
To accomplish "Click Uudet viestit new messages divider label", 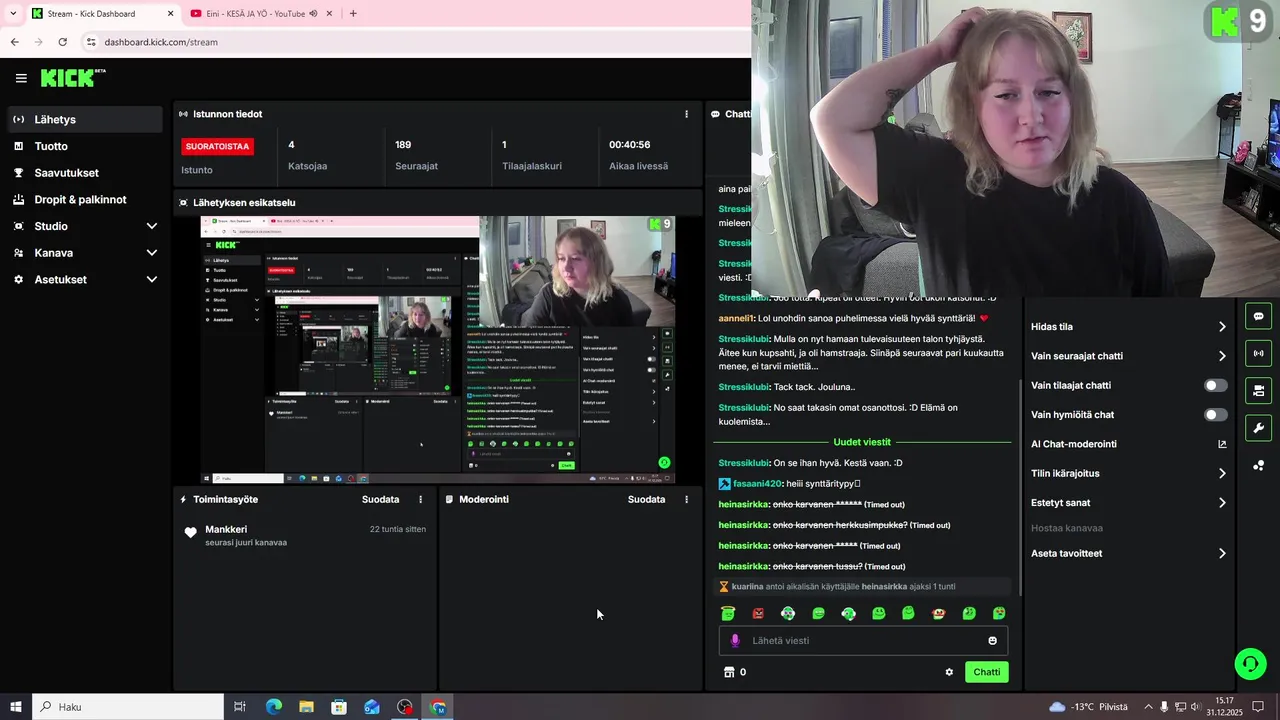I will click(x=862, y=442).
